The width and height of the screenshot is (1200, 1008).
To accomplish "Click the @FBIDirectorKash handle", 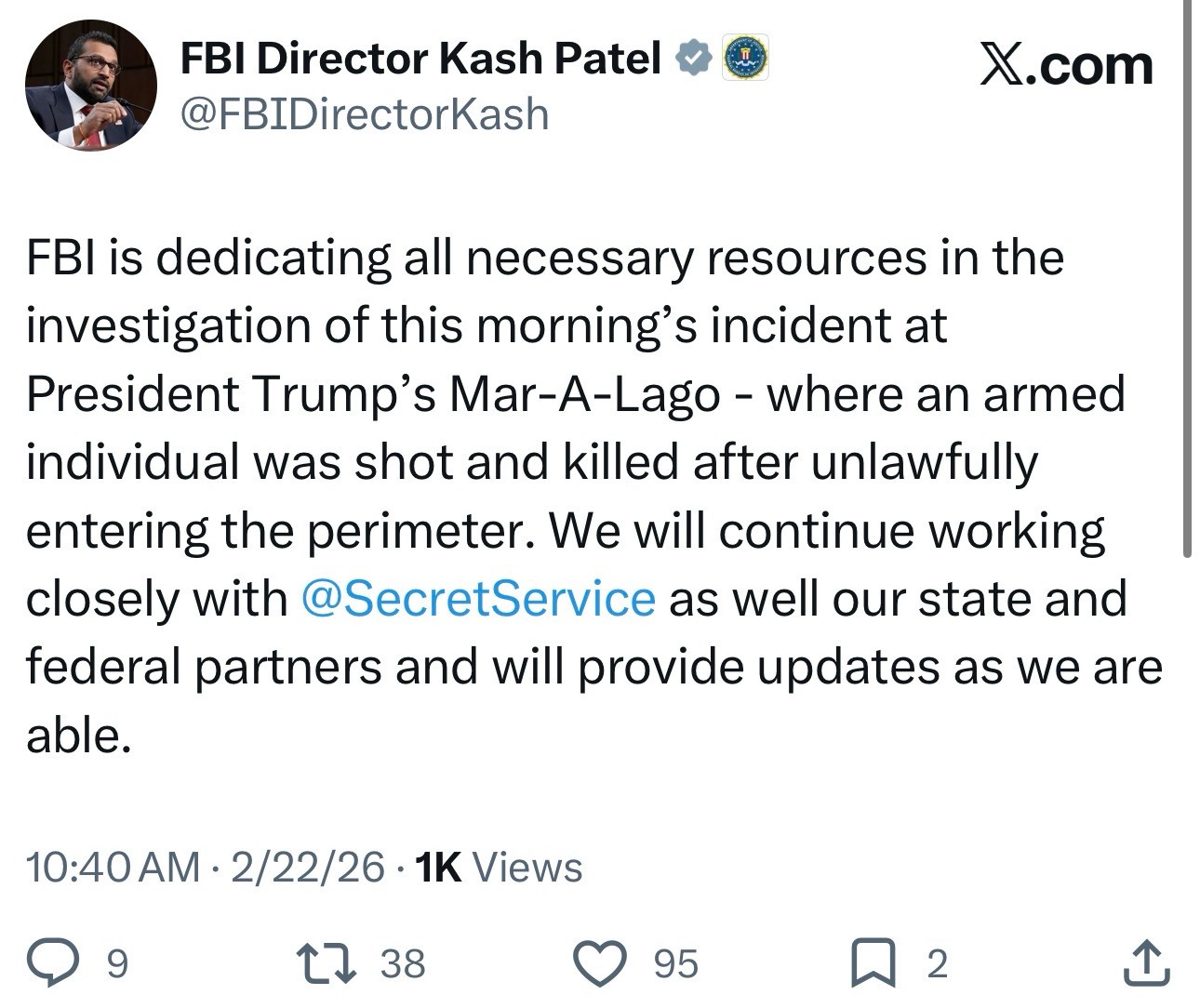I will pos(364,114).
